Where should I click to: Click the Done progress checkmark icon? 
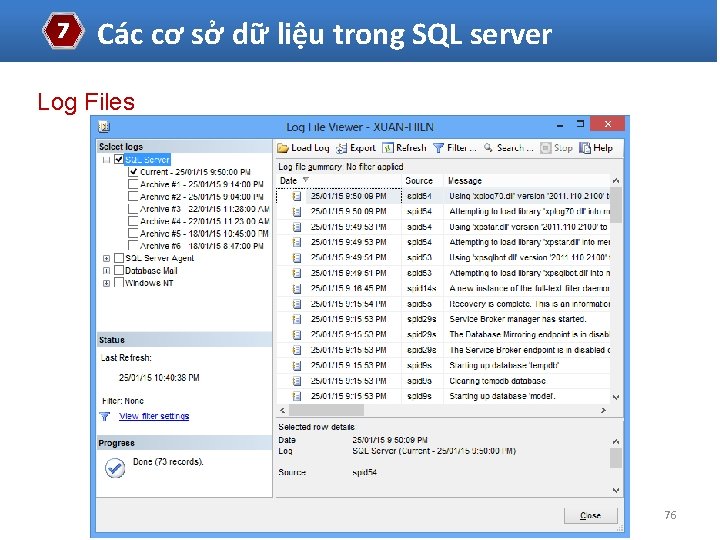point(115,468)
